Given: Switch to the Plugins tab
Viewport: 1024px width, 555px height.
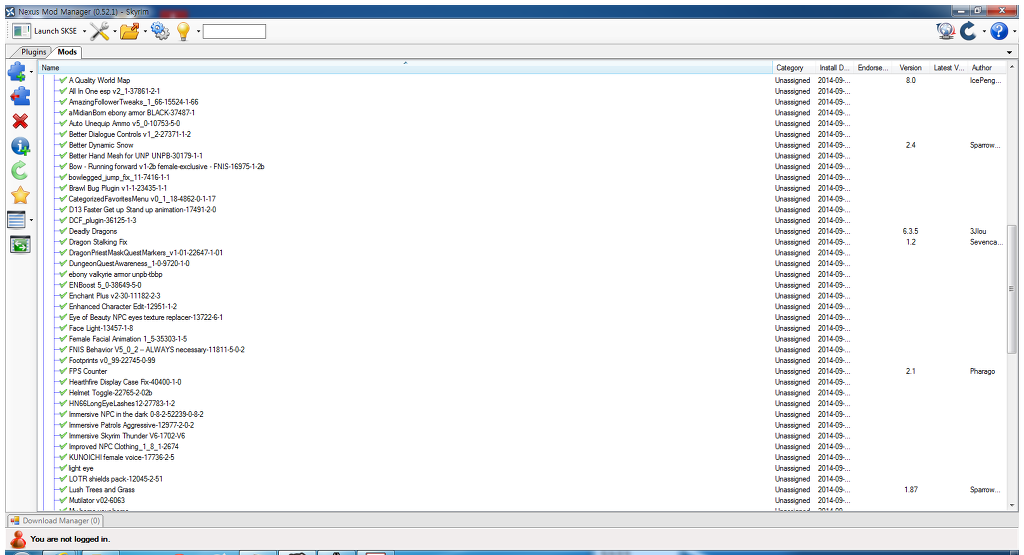Looking at the screenshot, I should (x=33, y=52).
